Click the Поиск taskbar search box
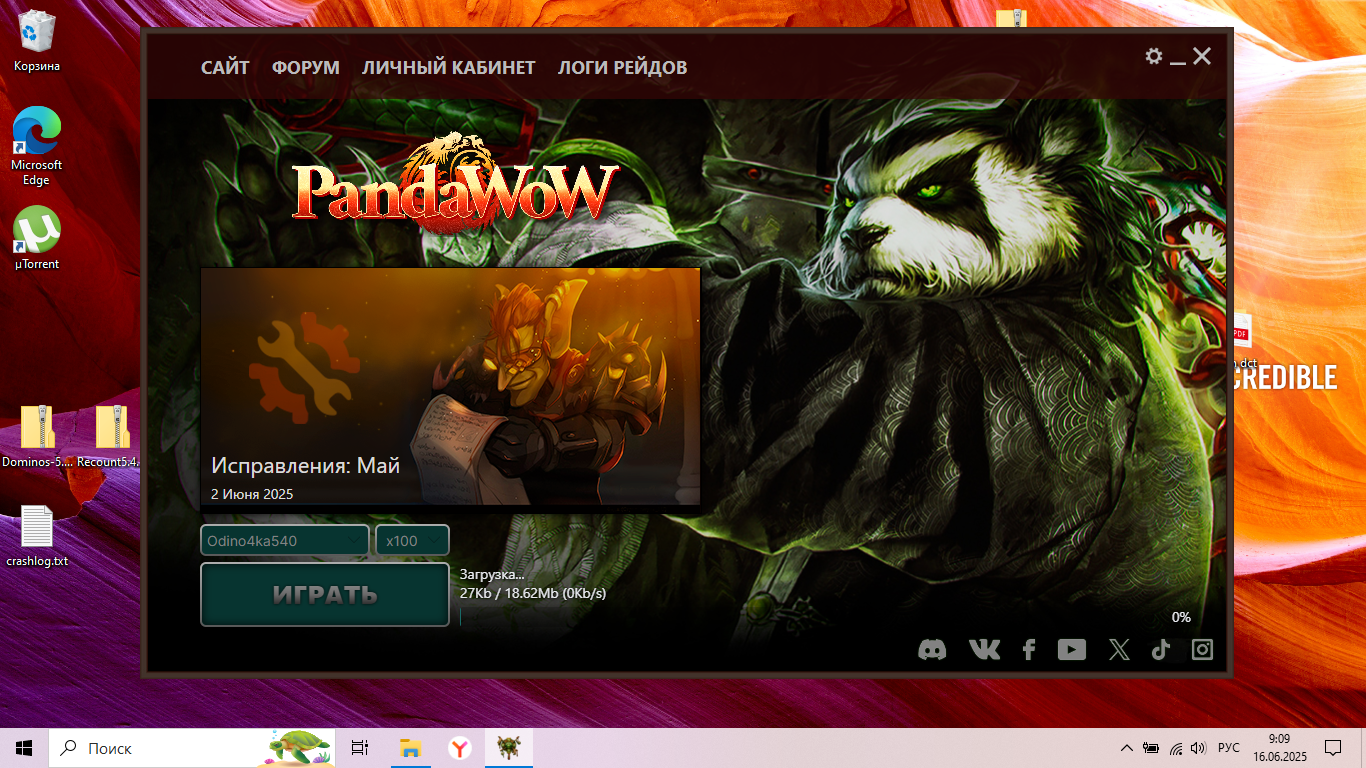Screen dimensions: 1366x768 [x=192, y=748]
